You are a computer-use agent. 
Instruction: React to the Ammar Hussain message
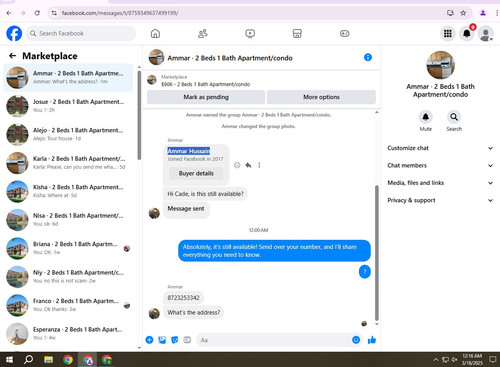tap(237, 165)
